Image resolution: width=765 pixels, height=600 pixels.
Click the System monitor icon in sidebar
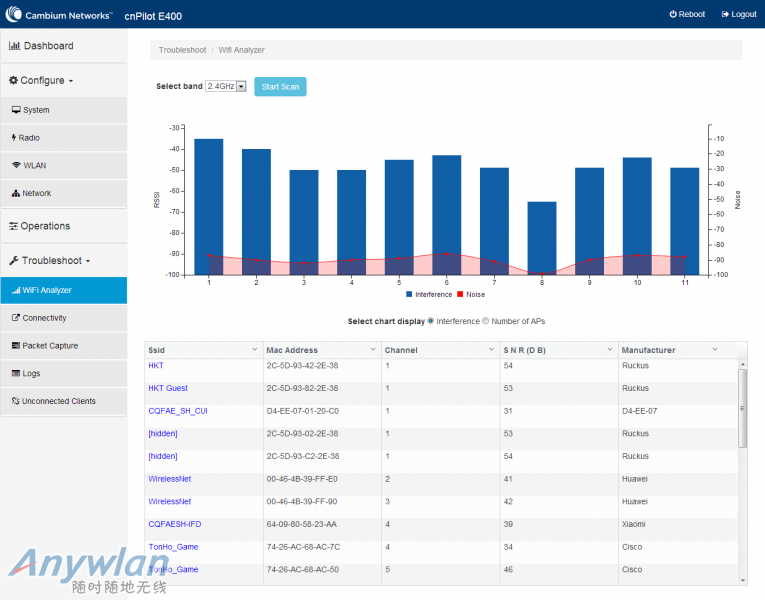point(16,110)
